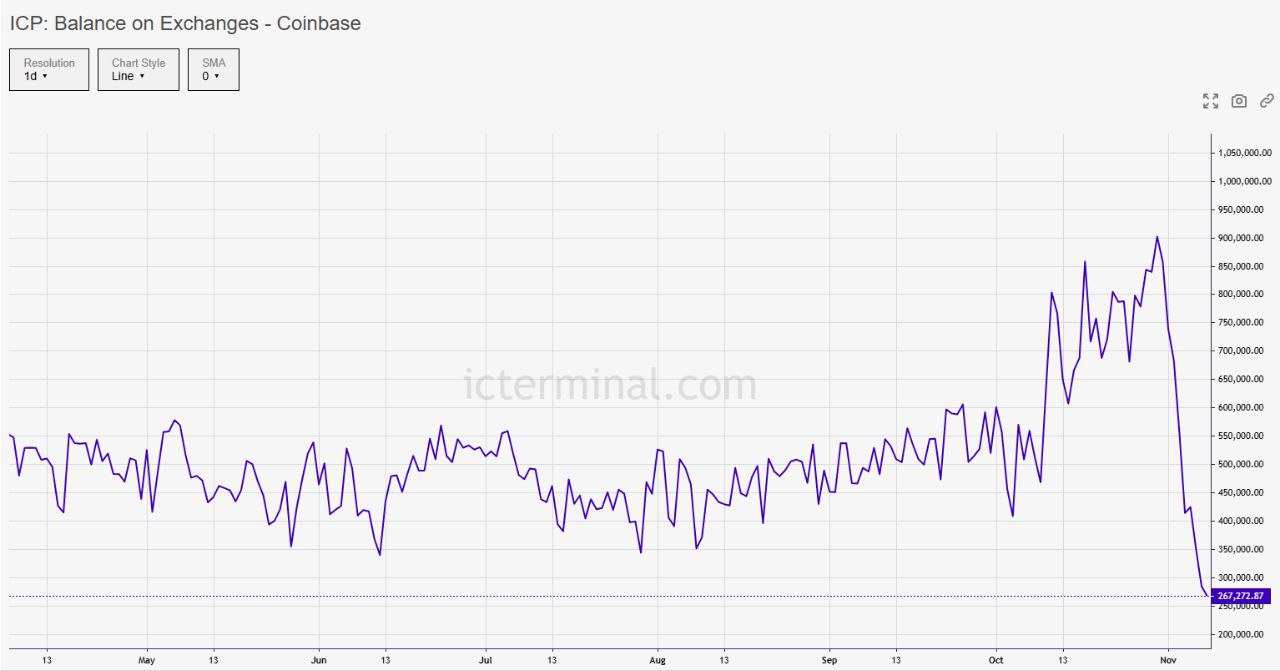Viewport: 1280px width, 671px height.
Task: Click the May label on time axis
Action: click(x=147, y=660)
